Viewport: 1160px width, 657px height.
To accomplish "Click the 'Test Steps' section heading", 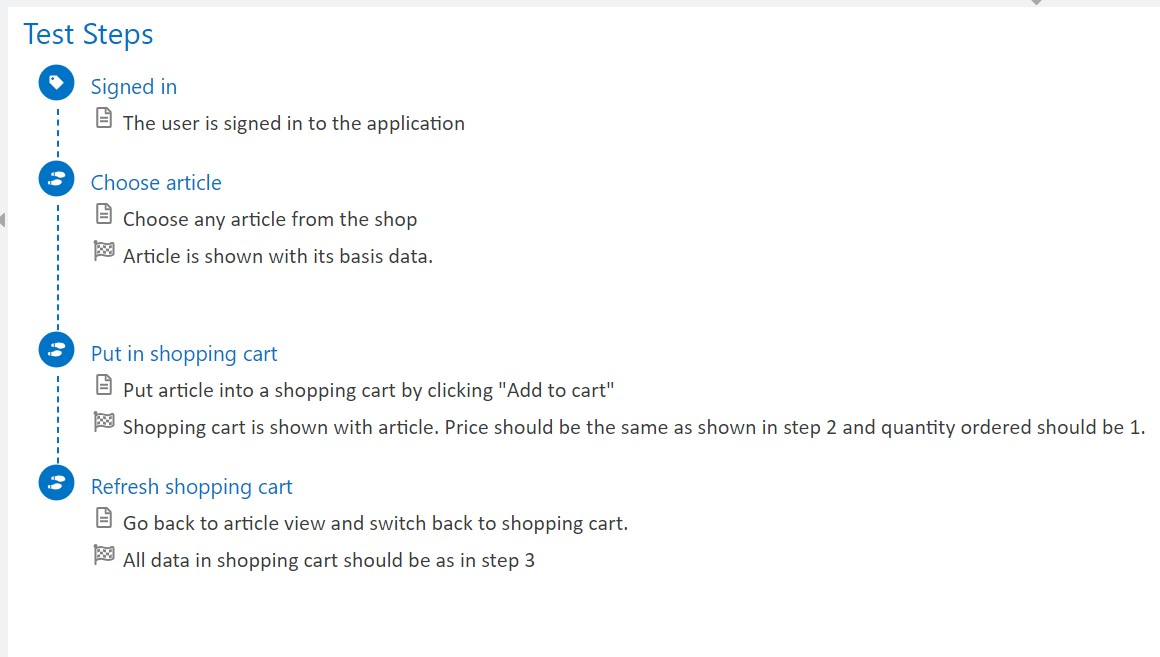I will [x=88, y=34].
